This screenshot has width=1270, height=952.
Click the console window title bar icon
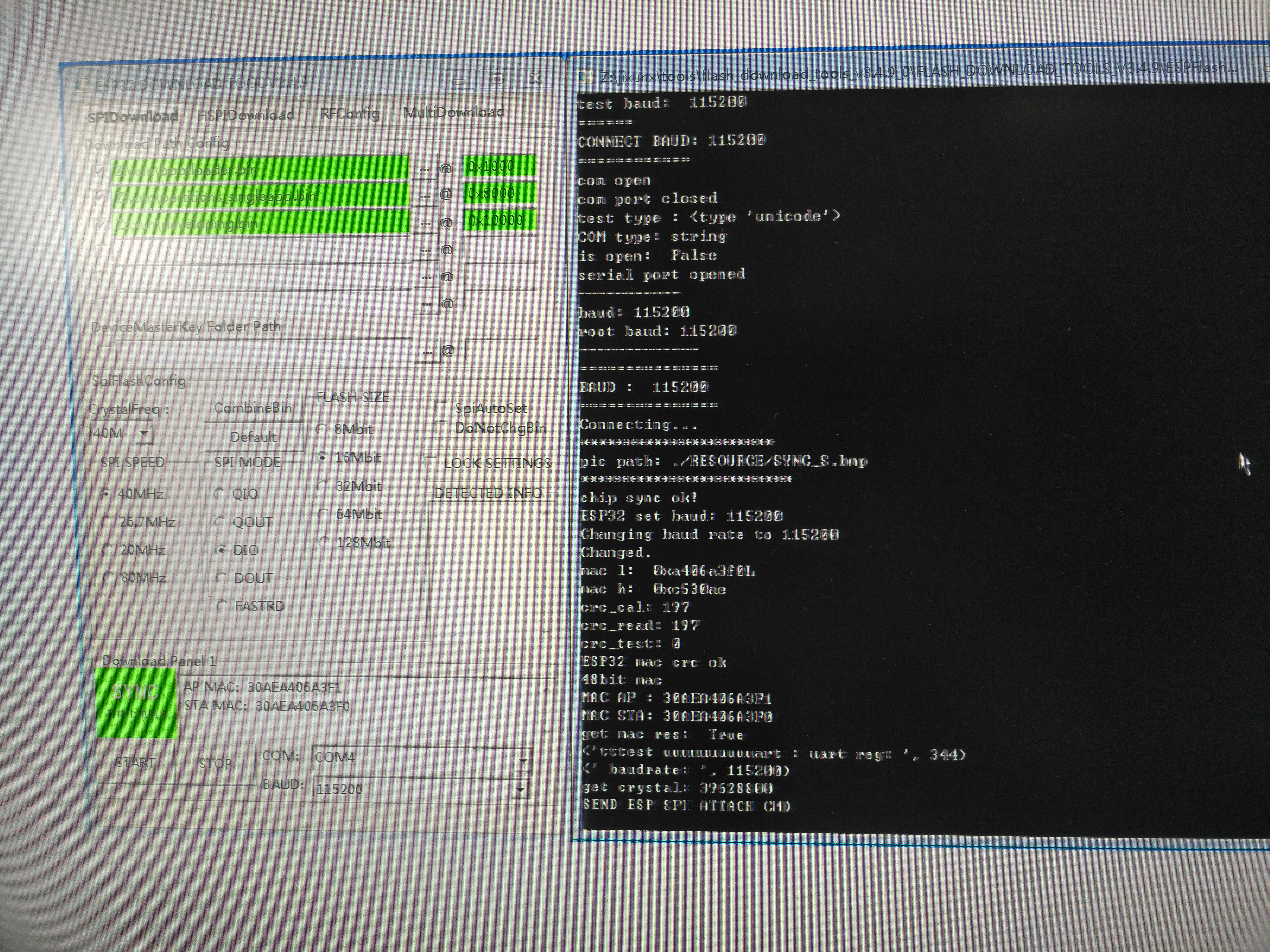tap(585, 76)
